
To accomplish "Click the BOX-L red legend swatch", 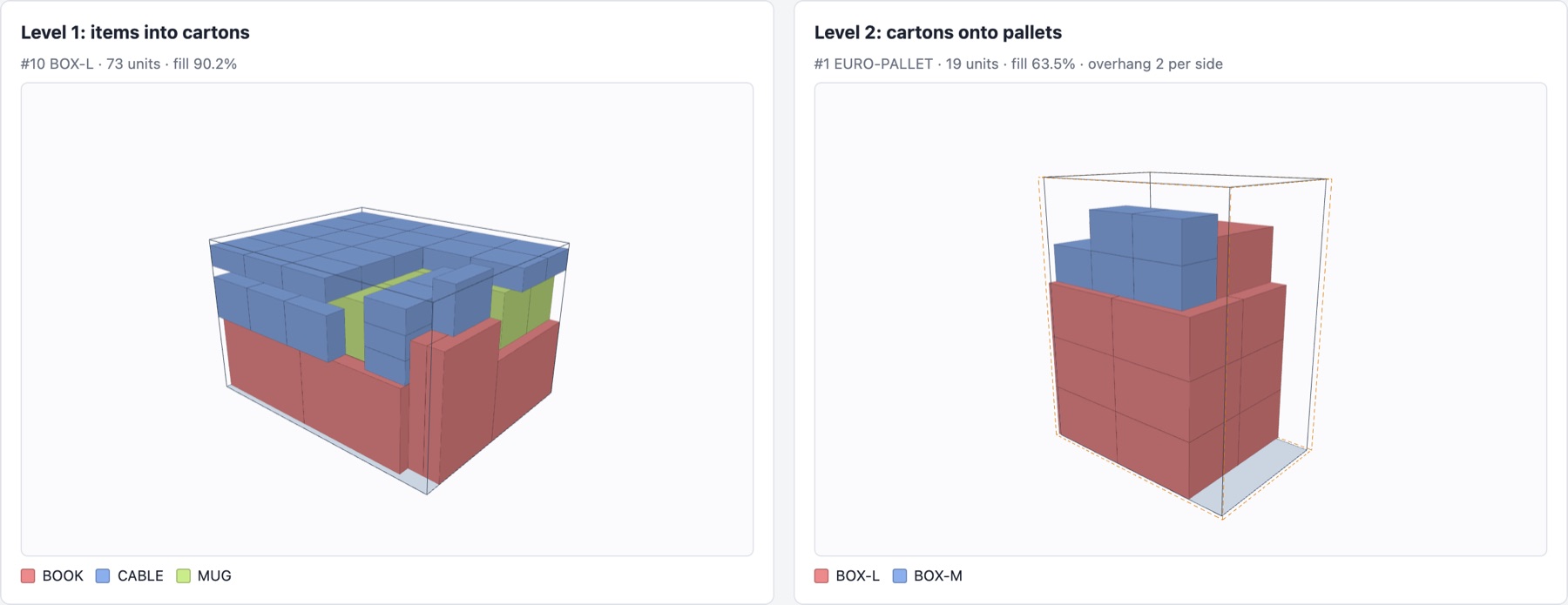I will point(821,575).
